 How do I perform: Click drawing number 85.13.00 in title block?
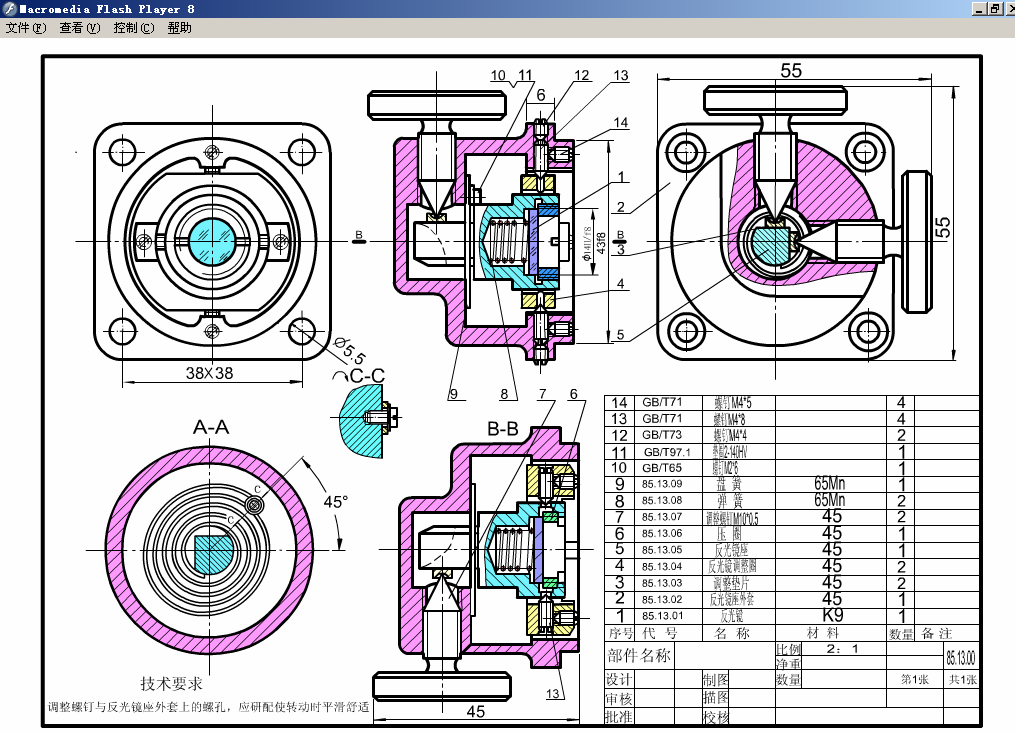[x=960, y=659]
